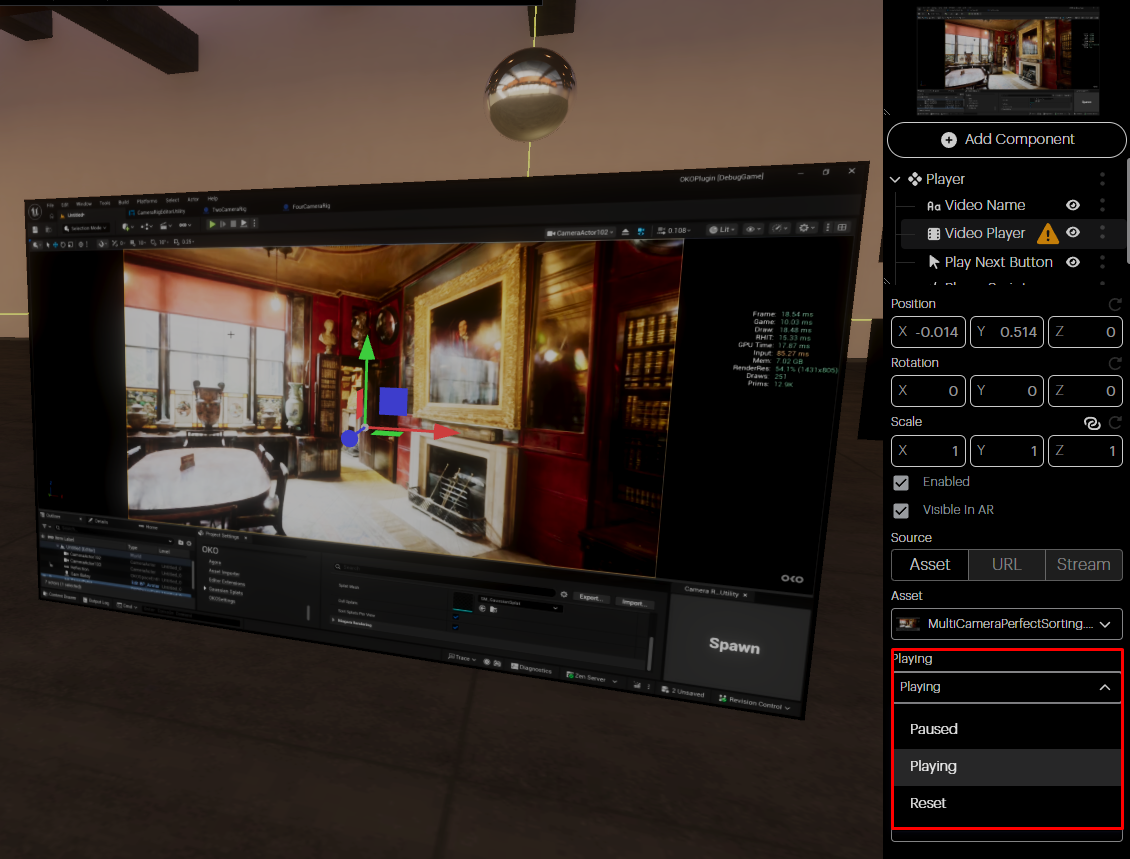Toggle visibility of Play Next Button

tap(1073, 262)
